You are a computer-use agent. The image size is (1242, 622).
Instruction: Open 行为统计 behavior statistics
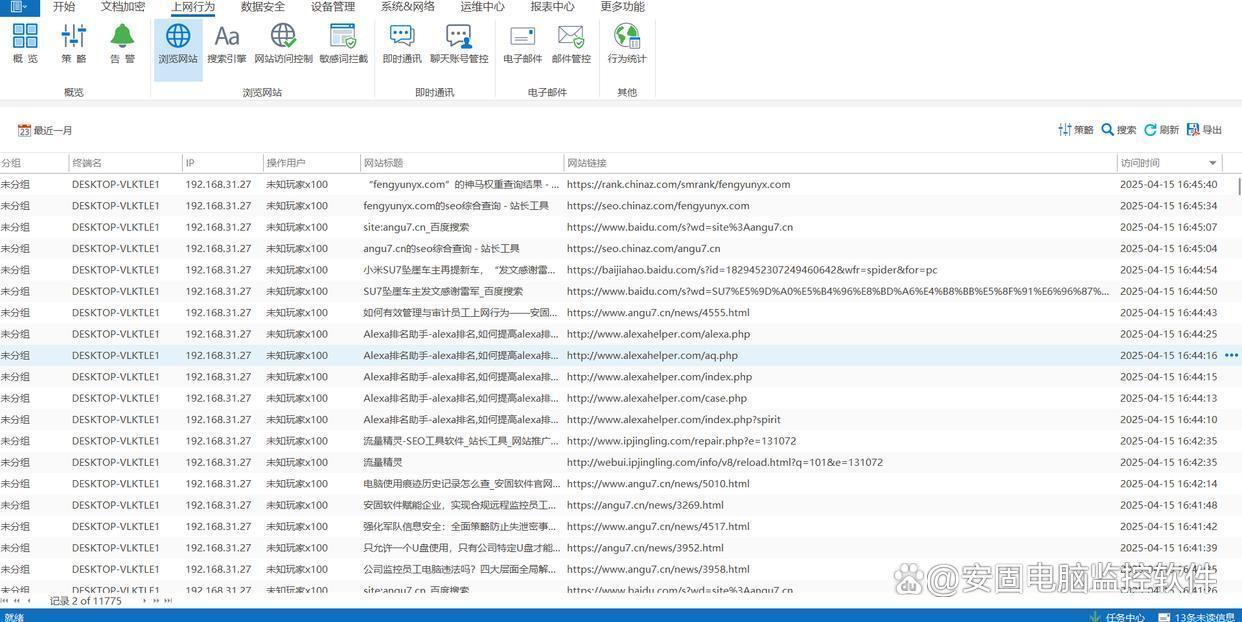(627, 43)
